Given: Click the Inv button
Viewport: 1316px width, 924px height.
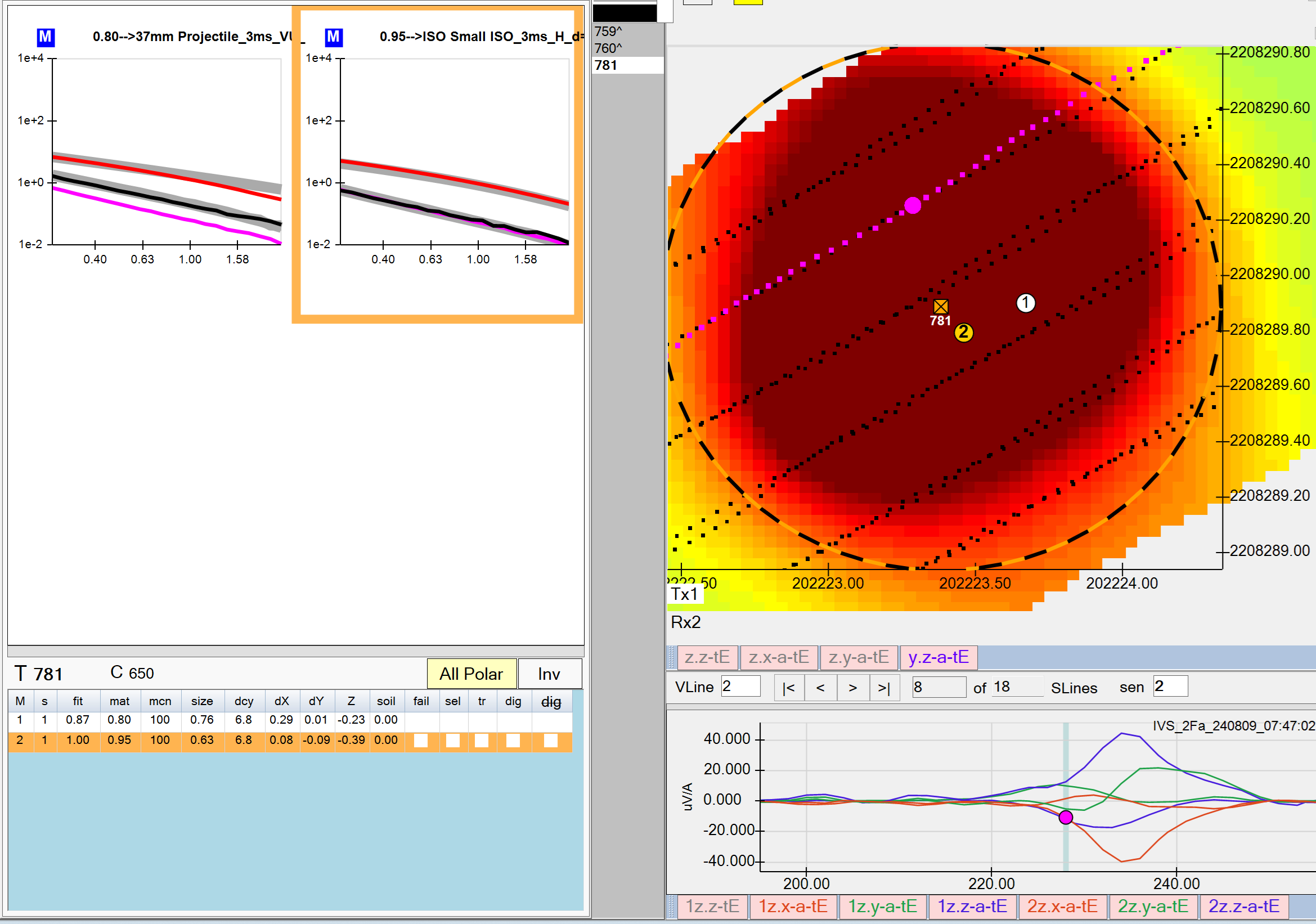Looking at the screenshot, I should [x=549, y=674].
